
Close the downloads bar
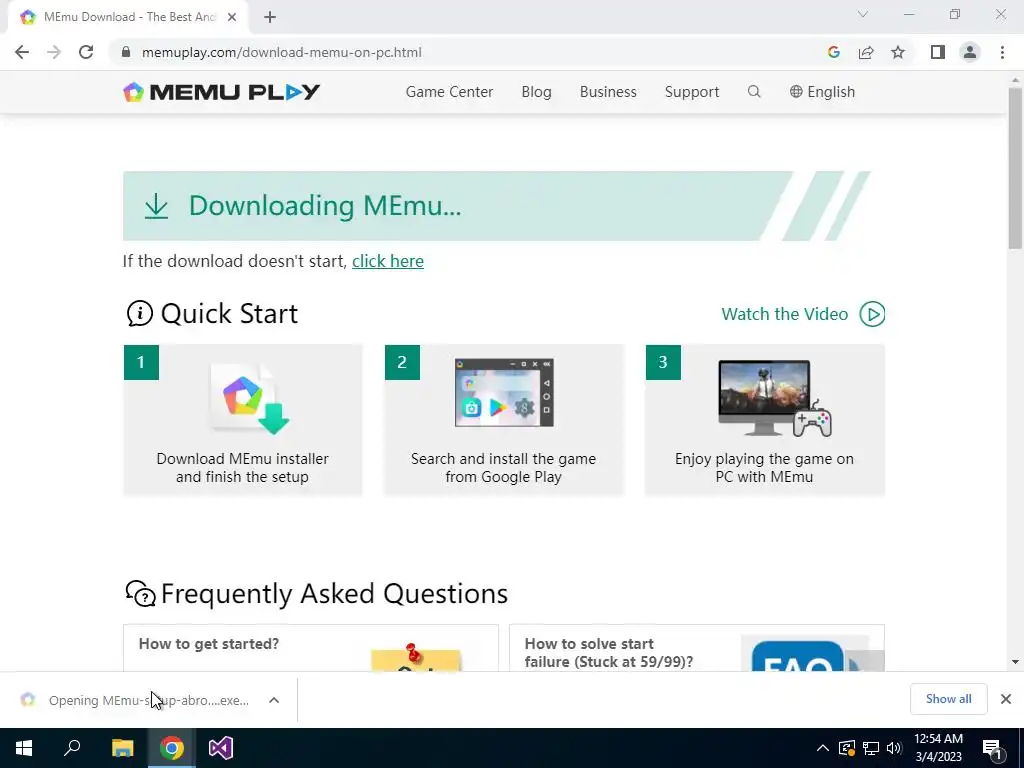tap(1006, 699)
